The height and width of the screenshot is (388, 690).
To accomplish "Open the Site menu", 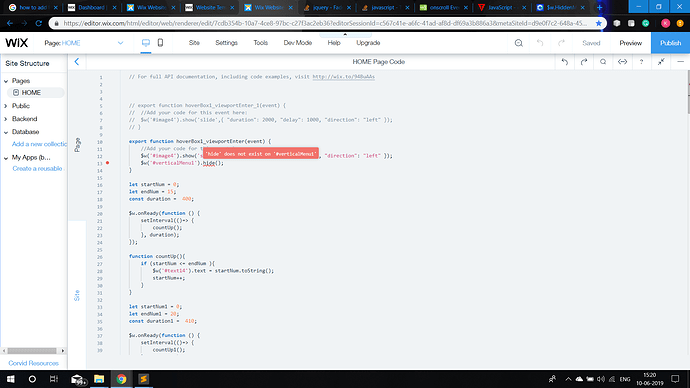I will [x=194, y=43].
